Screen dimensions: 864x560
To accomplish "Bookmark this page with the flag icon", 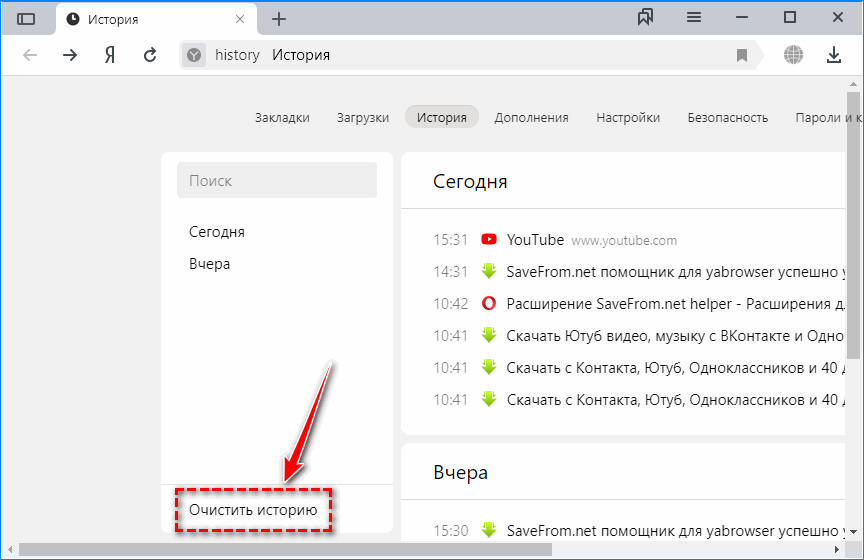I will [x=742, y=55].
